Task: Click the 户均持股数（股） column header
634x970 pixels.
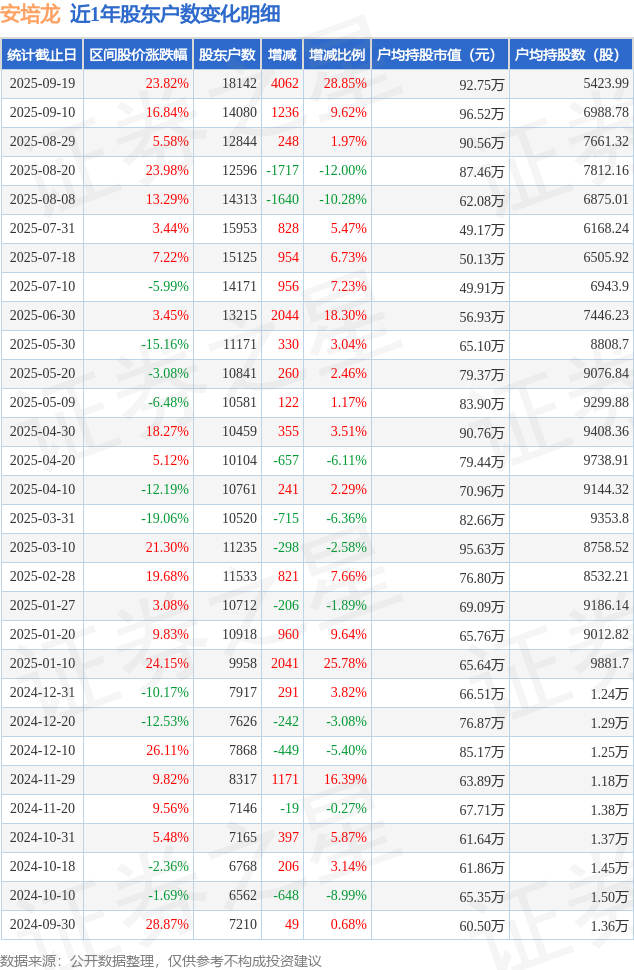Action: click(571, 55)
